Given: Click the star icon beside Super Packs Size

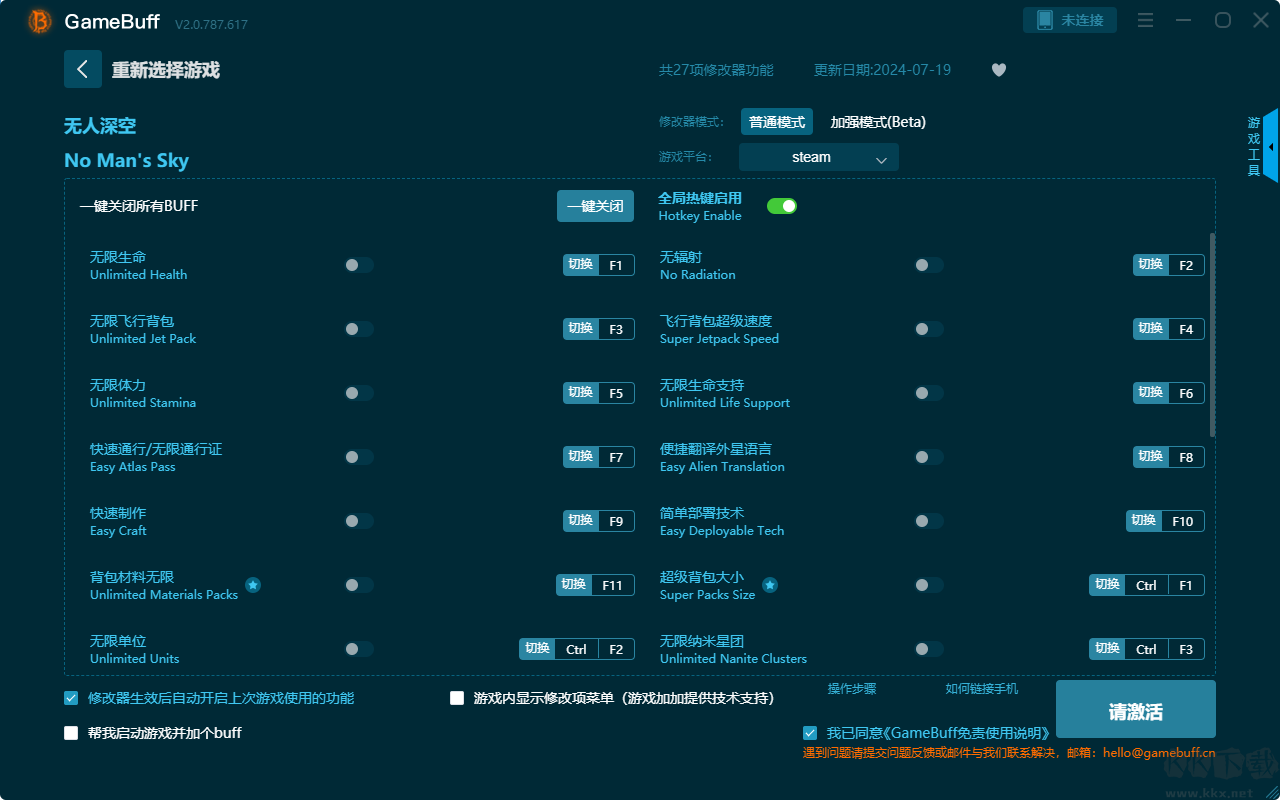Looking at the screenshot, I should tap(770, 585).
